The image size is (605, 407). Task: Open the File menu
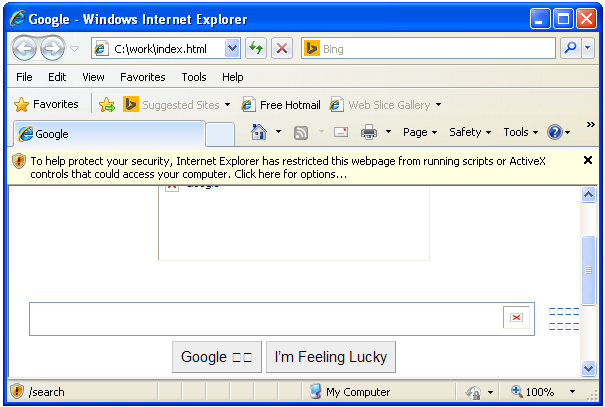(24, 77)
